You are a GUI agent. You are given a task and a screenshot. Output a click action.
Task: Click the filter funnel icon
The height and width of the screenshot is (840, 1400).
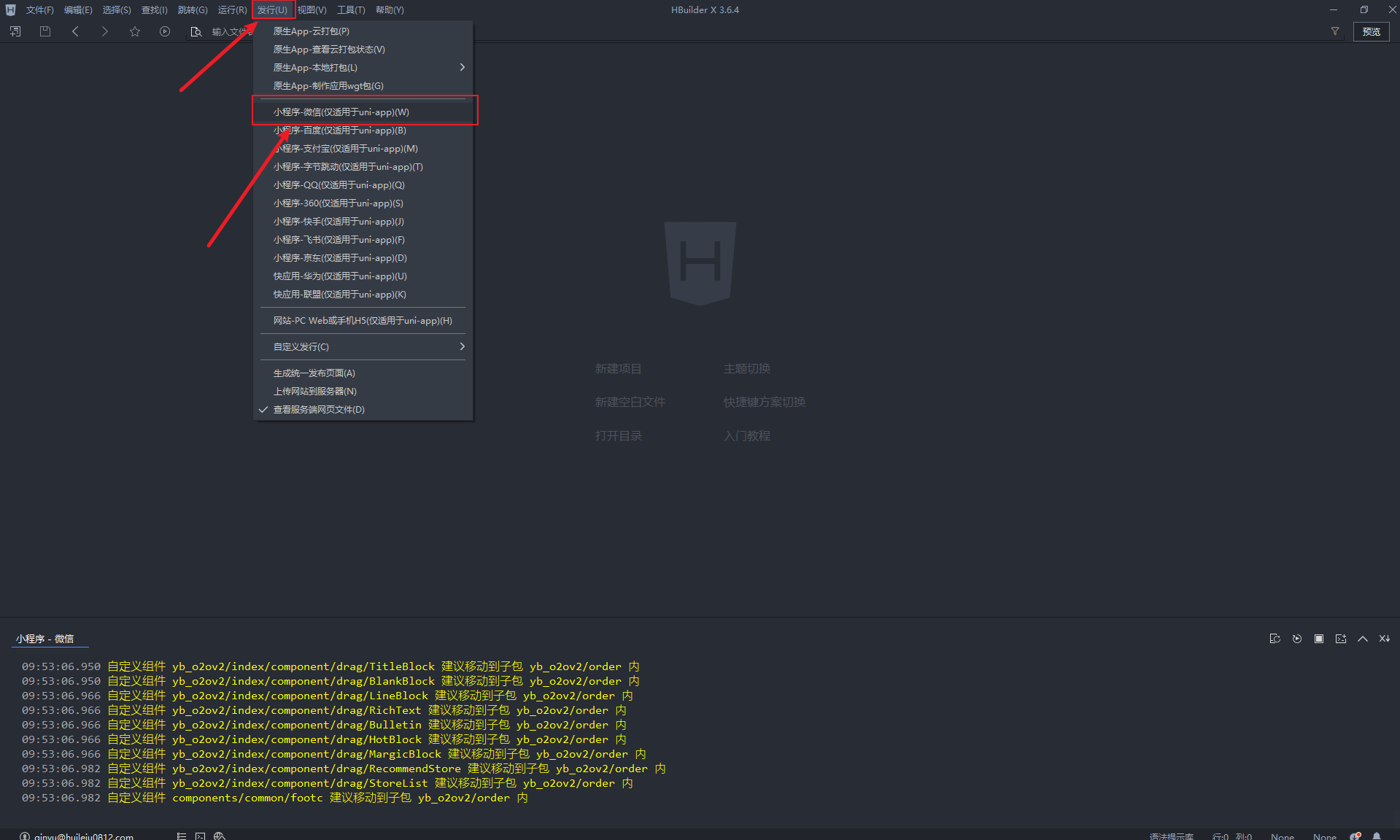tap(1335, 31)
